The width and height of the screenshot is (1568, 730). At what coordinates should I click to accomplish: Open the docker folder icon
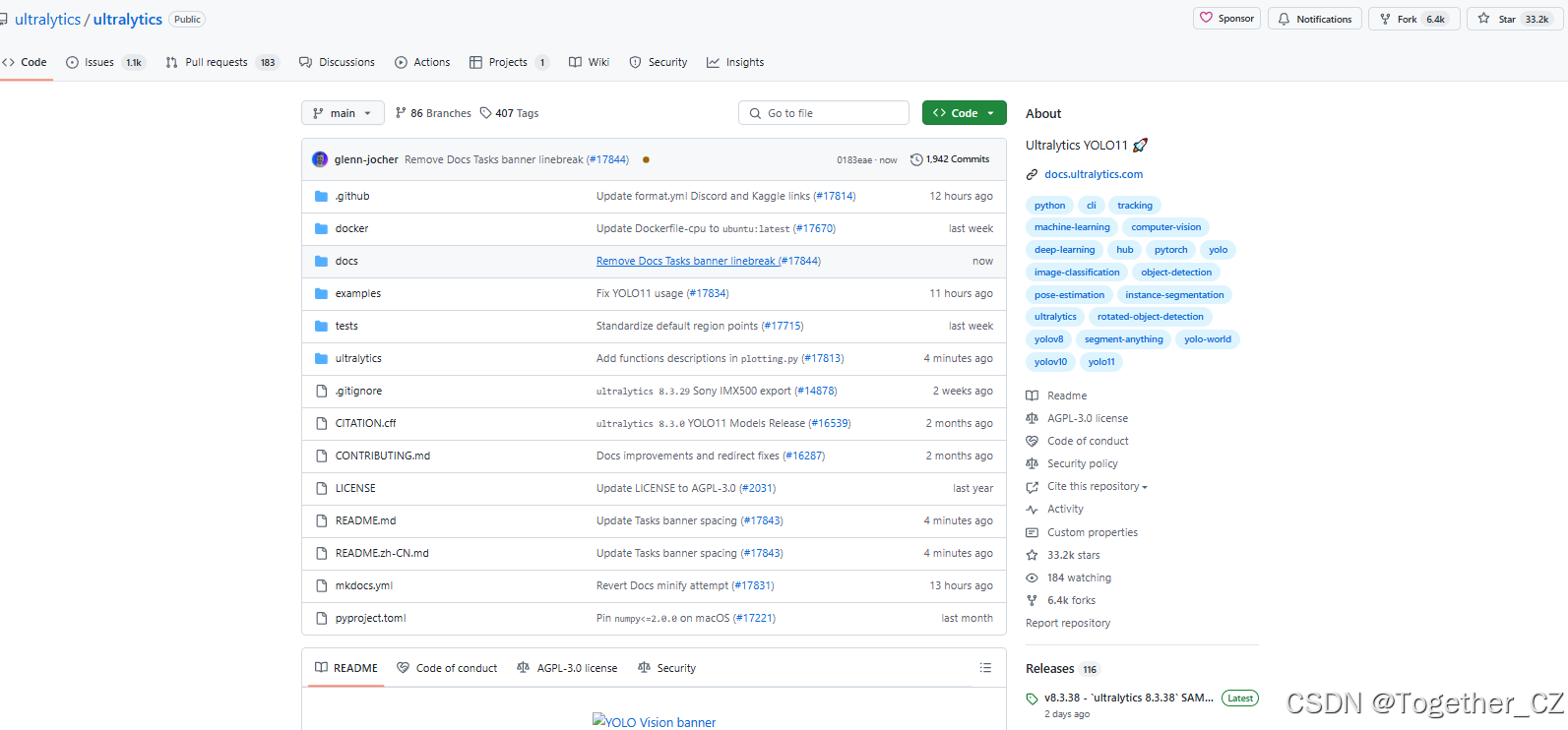[x=321, y=228]
